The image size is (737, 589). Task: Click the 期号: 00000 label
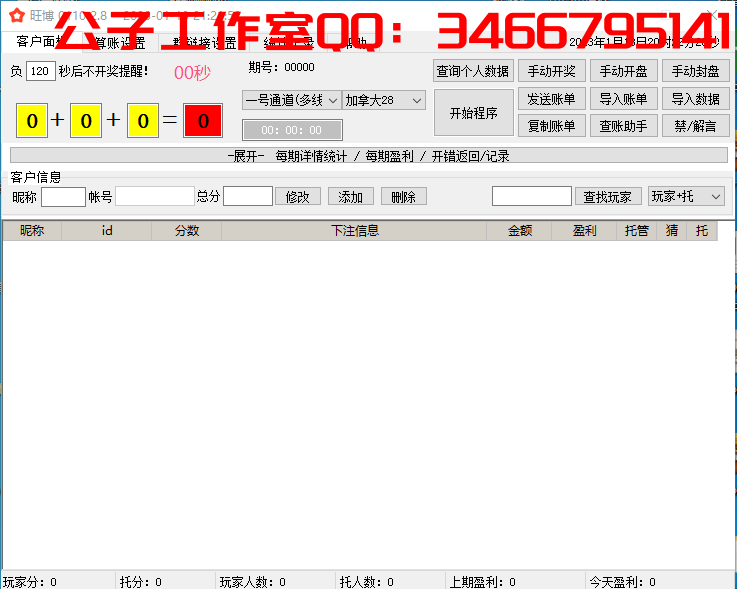pyautogui.click(x=282, y=67)
